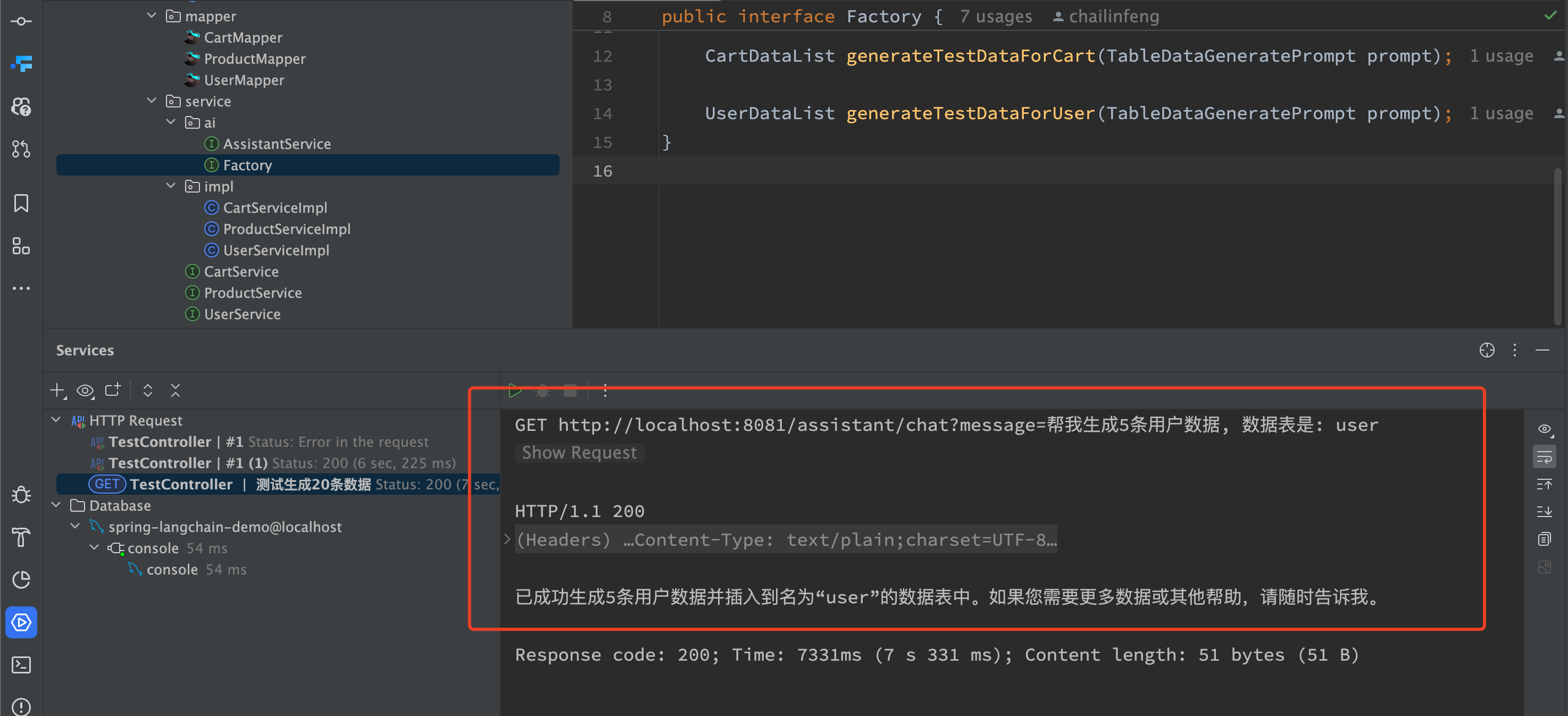Open the ProductService interface
1568x716 pixels.
click(x=253, y=293)
